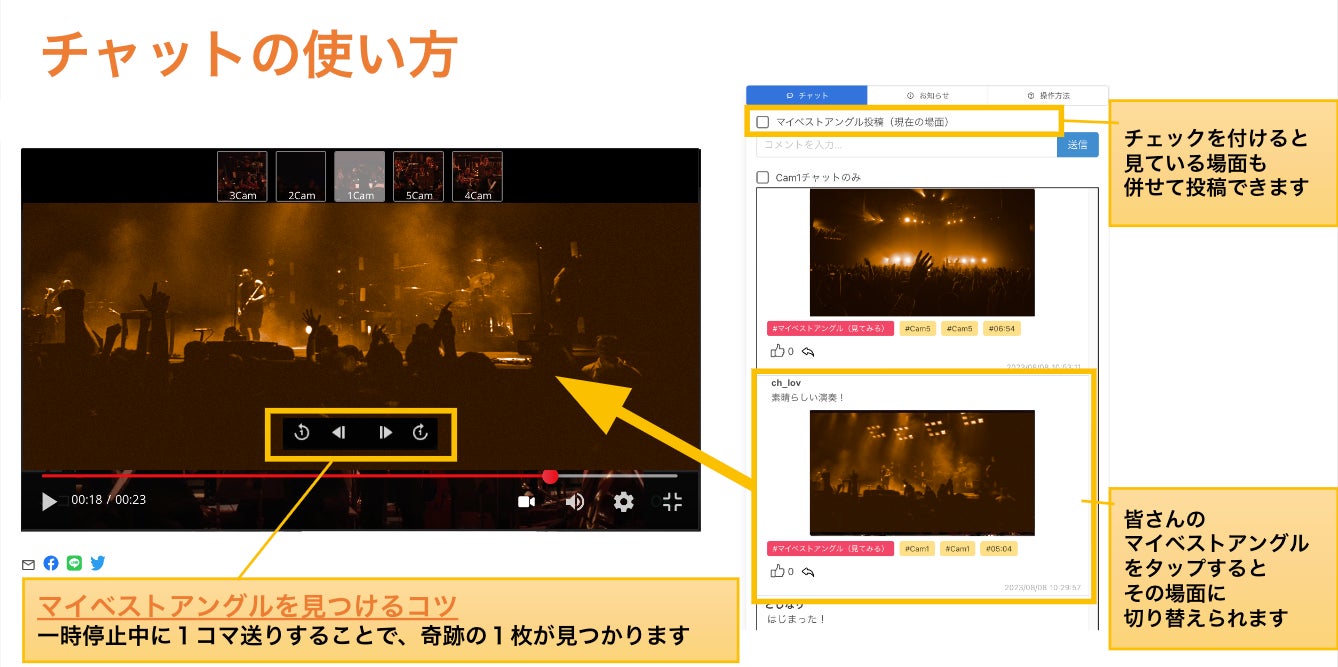Click the 00:18 / 00:23 time display
Image resolution: width=1338 pixels, height=667 pixels.
[108, 500]
